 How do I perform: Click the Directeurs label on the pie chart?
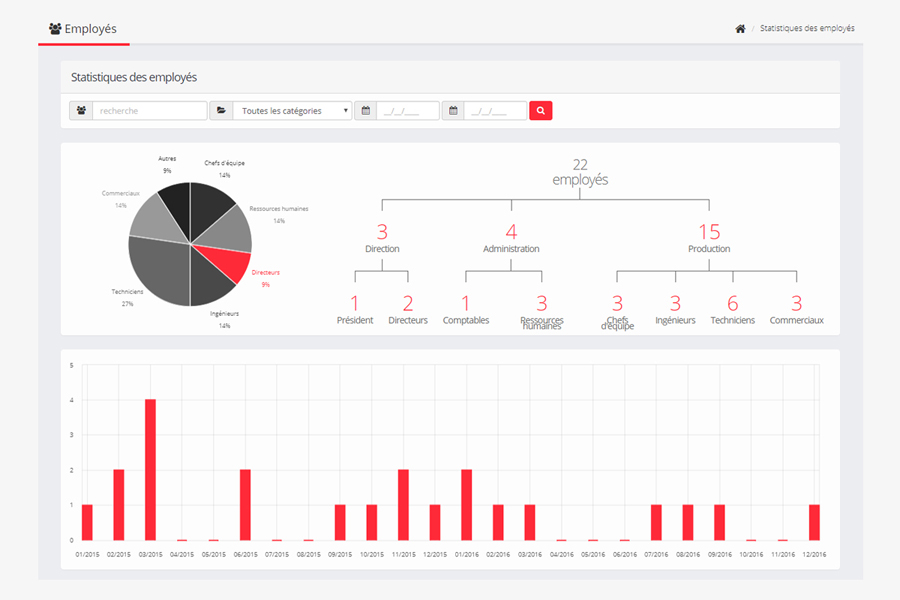[x=264, y=271]
